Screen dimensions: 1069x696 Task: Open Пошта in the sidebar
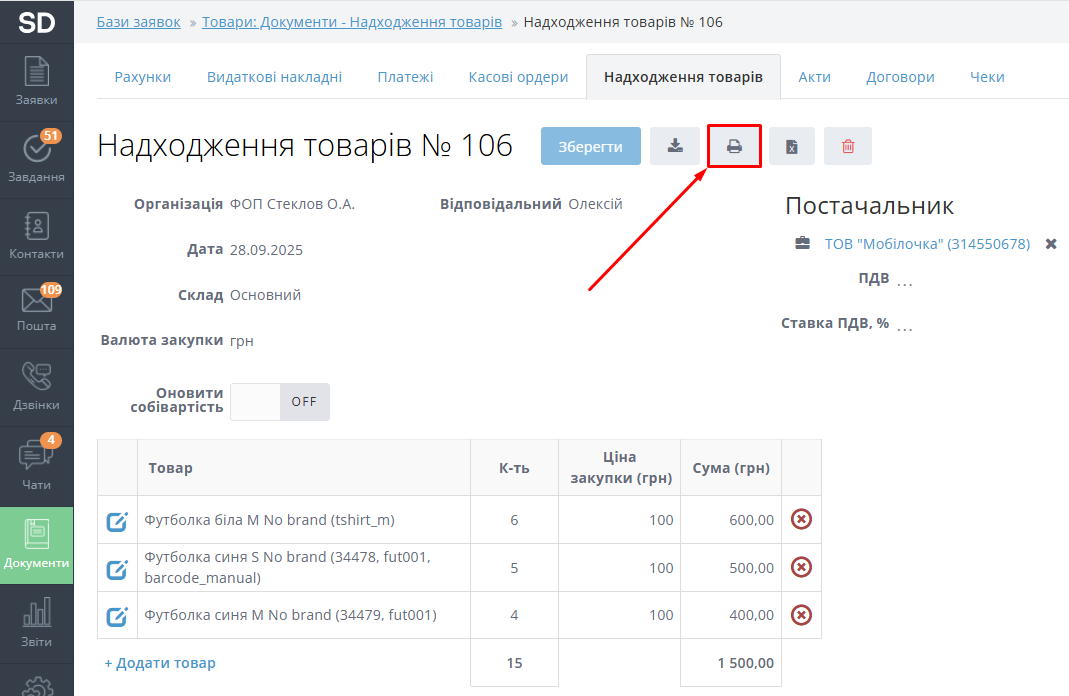click(37, 308)
